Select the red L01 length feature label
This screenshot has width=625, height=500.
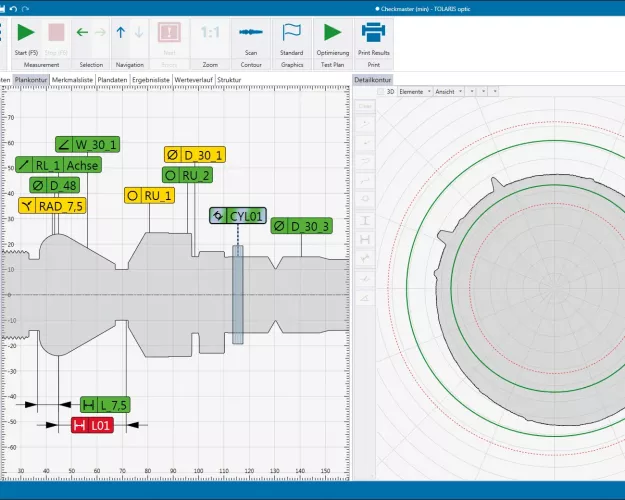pyautogui.click(x=92, y=425)
